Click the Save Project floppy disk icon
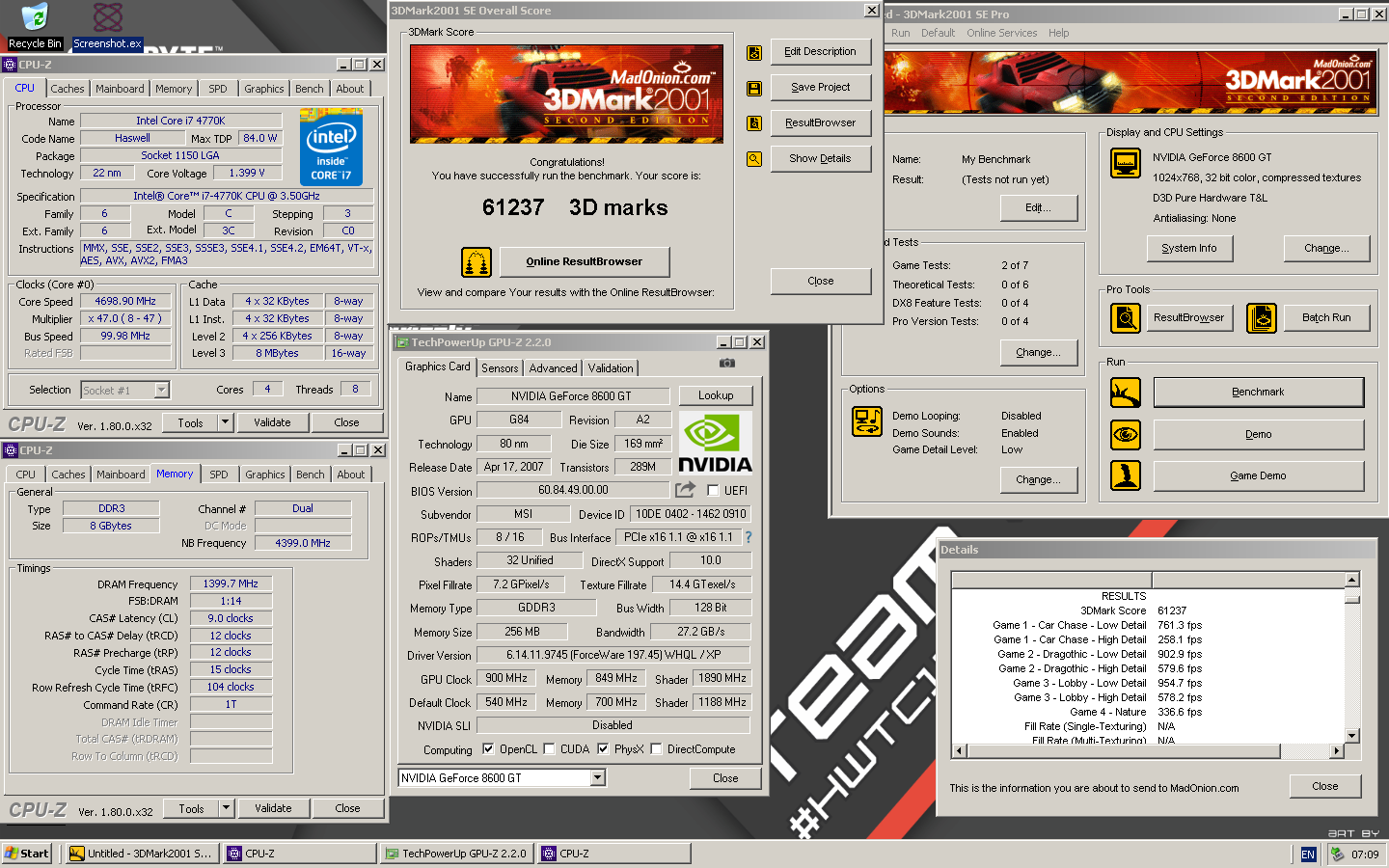Viewport: 1389px width, 868px height. coord(754,88)
